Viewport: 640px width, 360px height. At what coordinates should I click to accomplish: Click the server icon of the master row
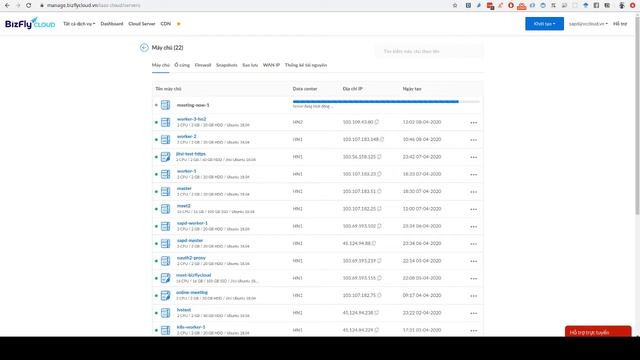165,191
